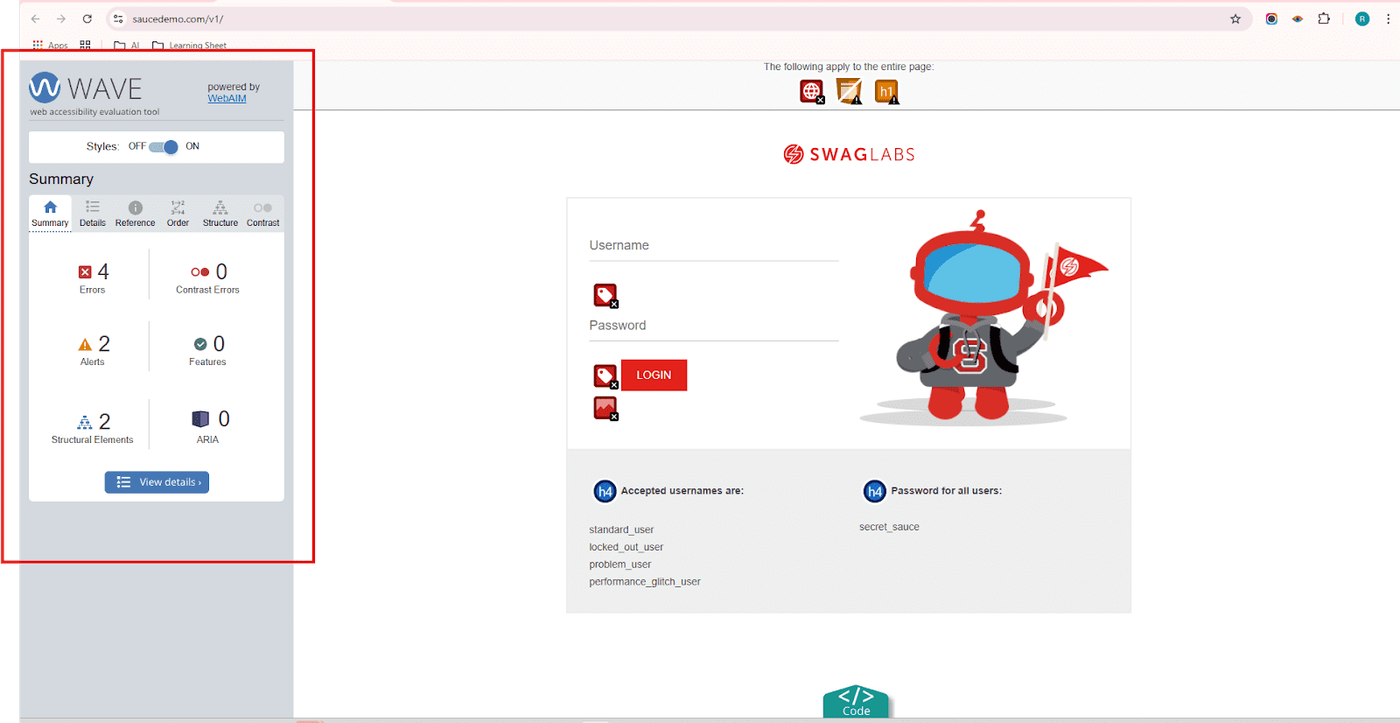Viewport: 1400px width, 723px height.
Task: Click the missing label icon beside LOGIN
Action: point(606,376)
